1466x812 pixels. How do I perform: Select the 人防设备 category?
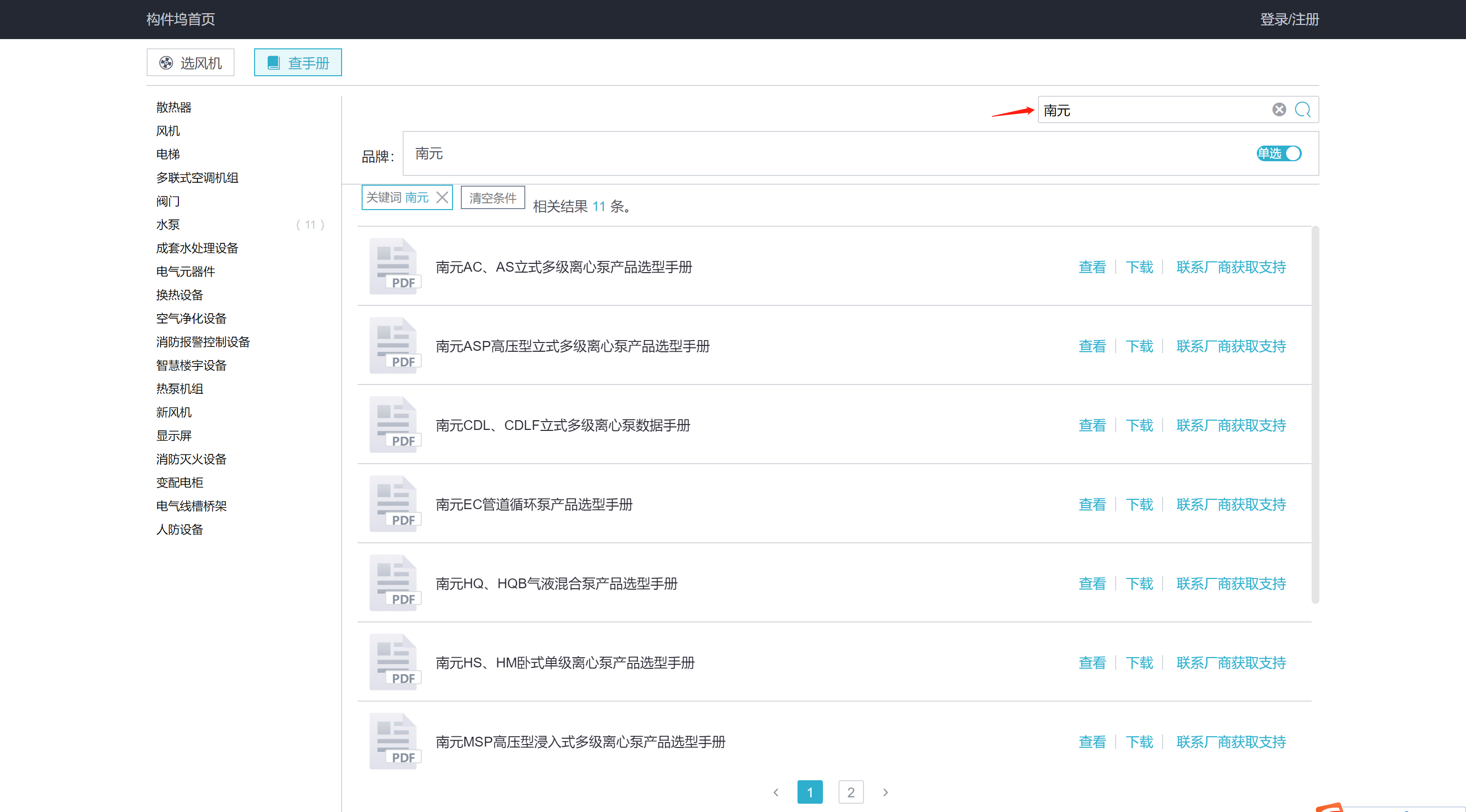point(179,529)
